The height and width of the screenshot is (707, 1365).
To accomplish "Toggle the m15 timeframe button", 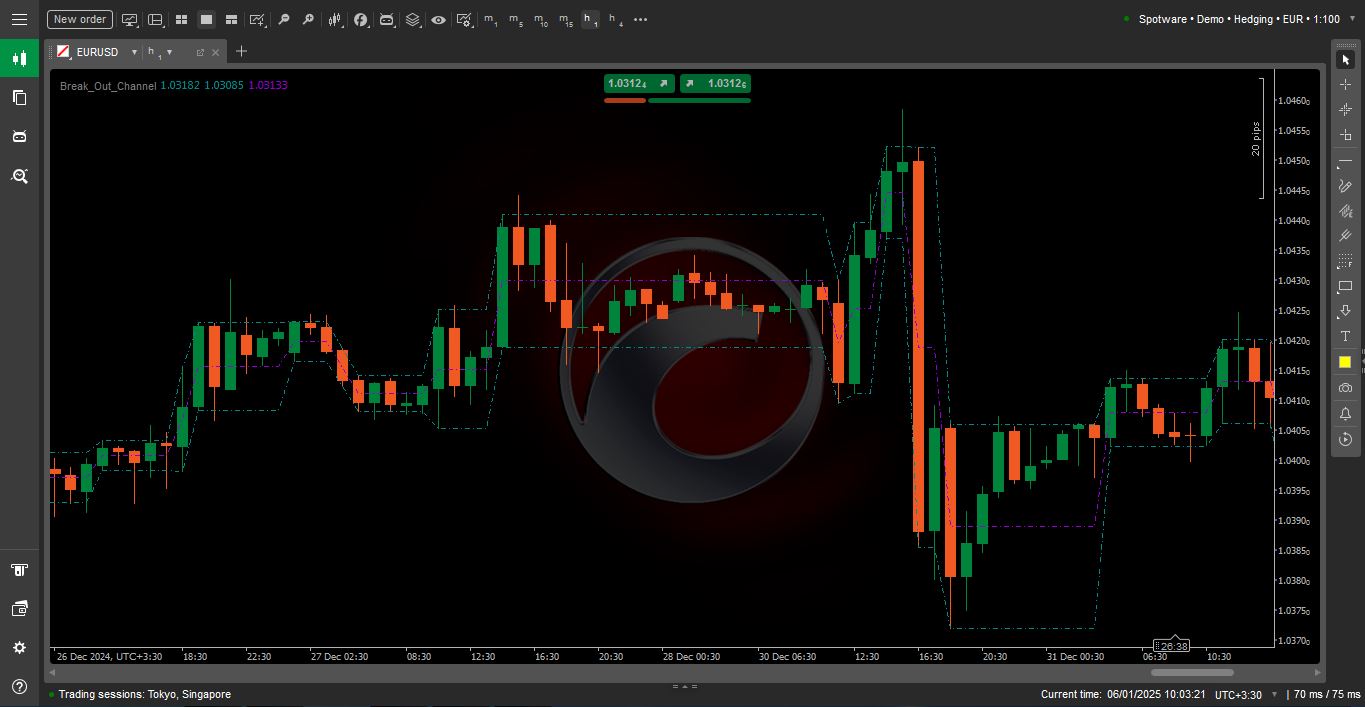I will (567, 19).
